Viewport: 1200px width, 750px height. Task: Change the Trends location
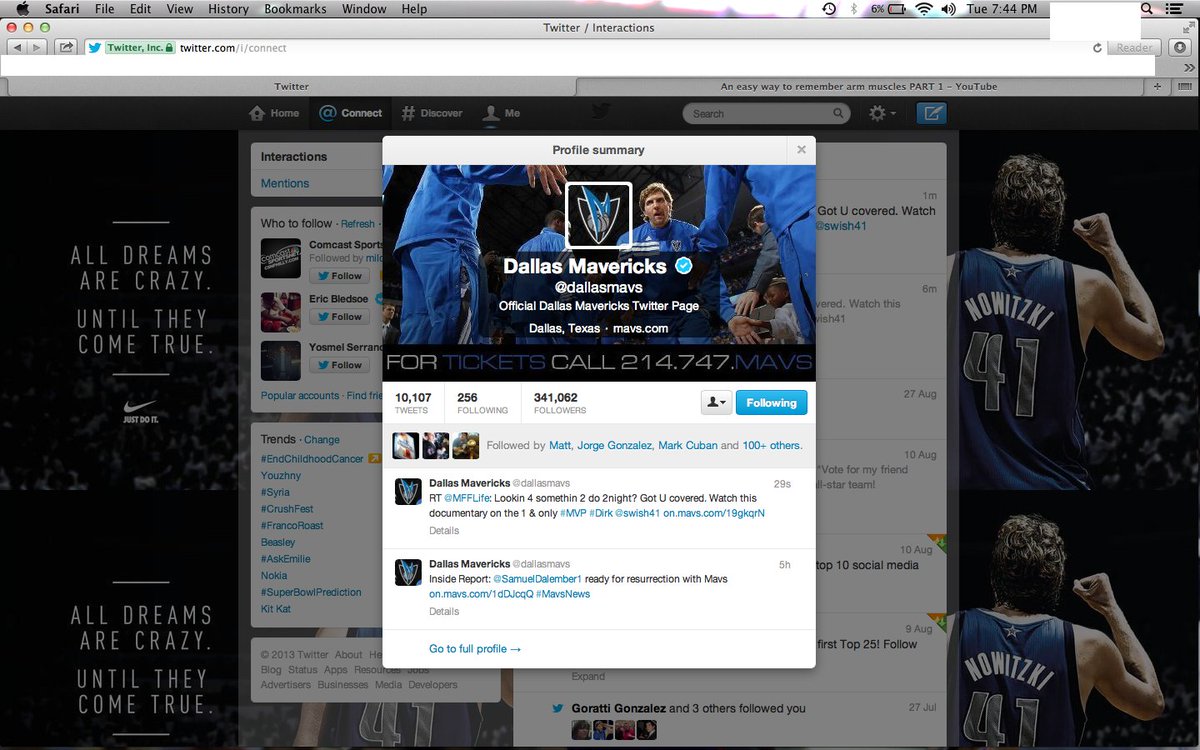tap(322, 440)
